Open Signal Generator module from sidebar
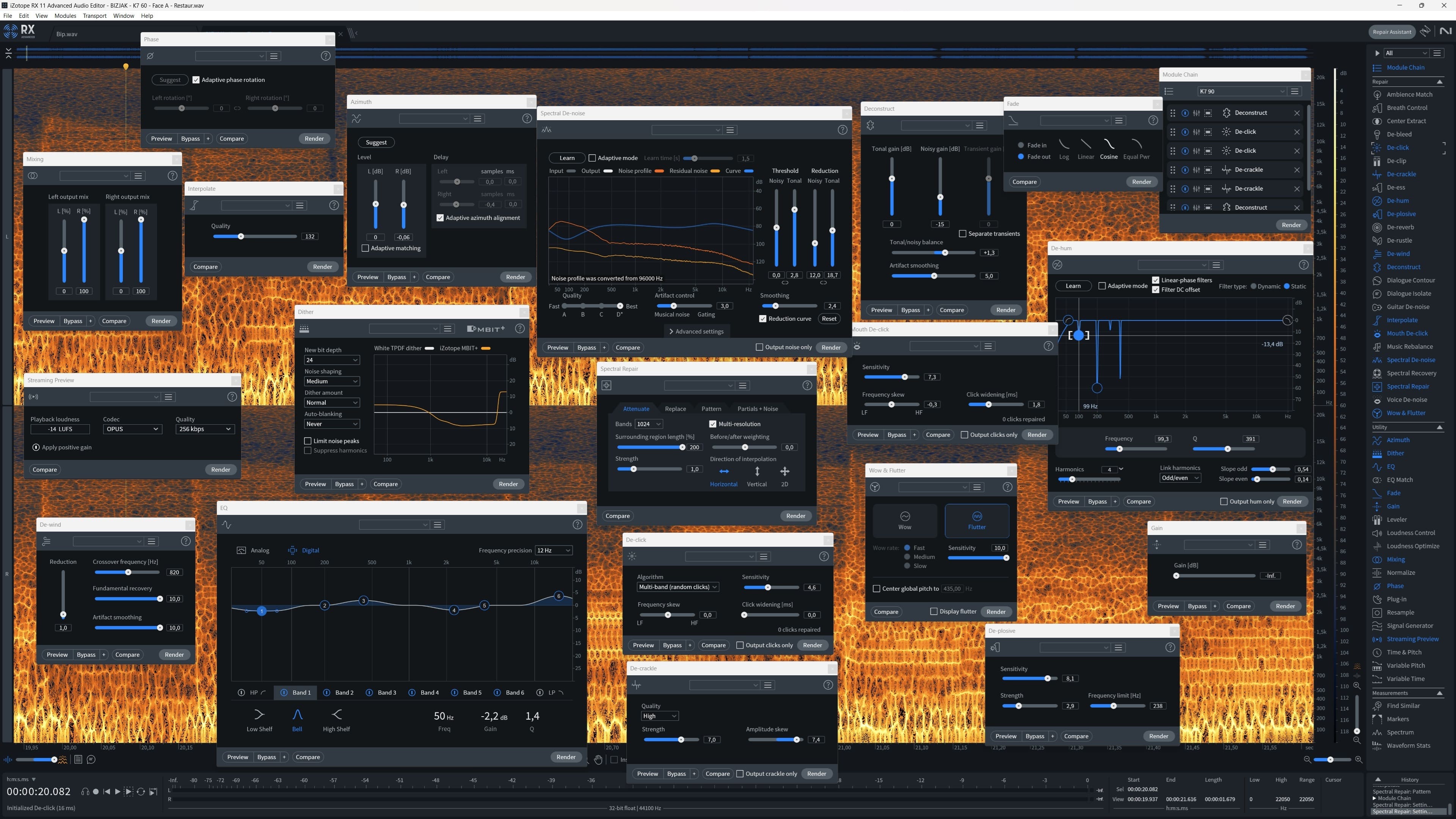 pos(1410,626)
